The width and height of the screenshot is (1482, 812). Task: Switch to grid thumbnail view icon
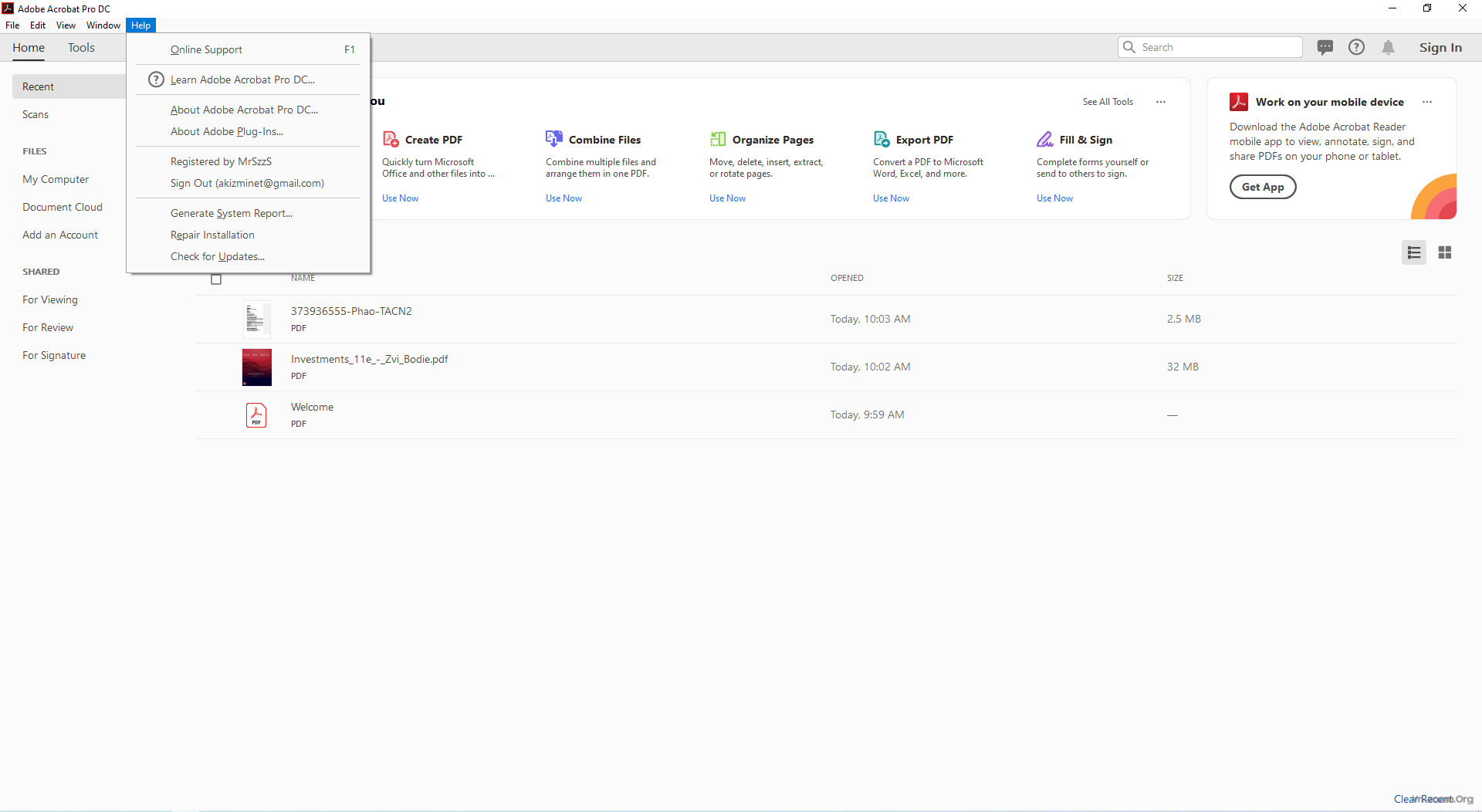(x=1445, y=252)
